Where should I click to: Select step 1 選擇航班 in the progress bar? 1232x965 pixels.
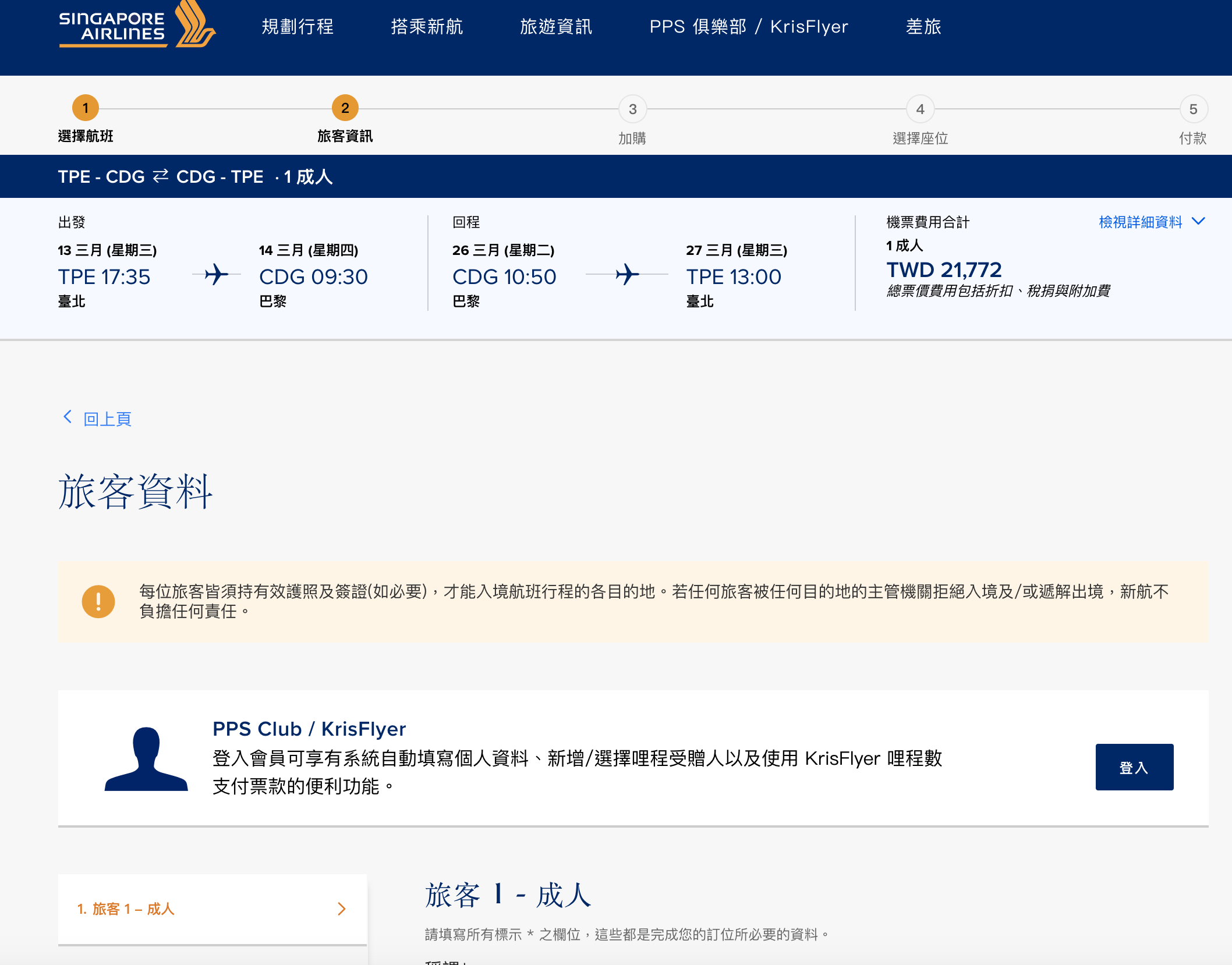tap(86, 108)
